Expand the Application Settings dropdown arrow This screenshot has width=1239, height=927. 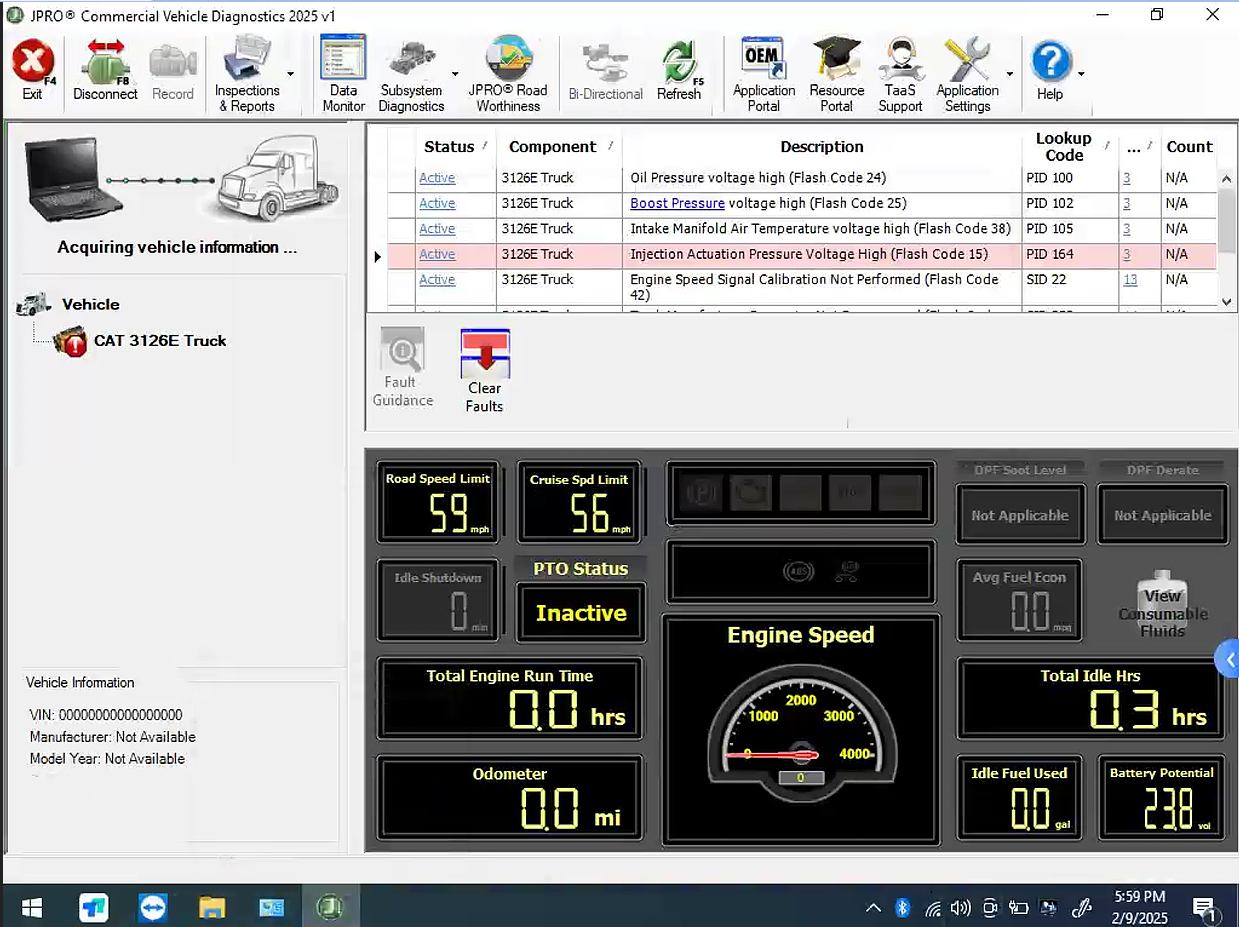click(x=1008, y=72)
